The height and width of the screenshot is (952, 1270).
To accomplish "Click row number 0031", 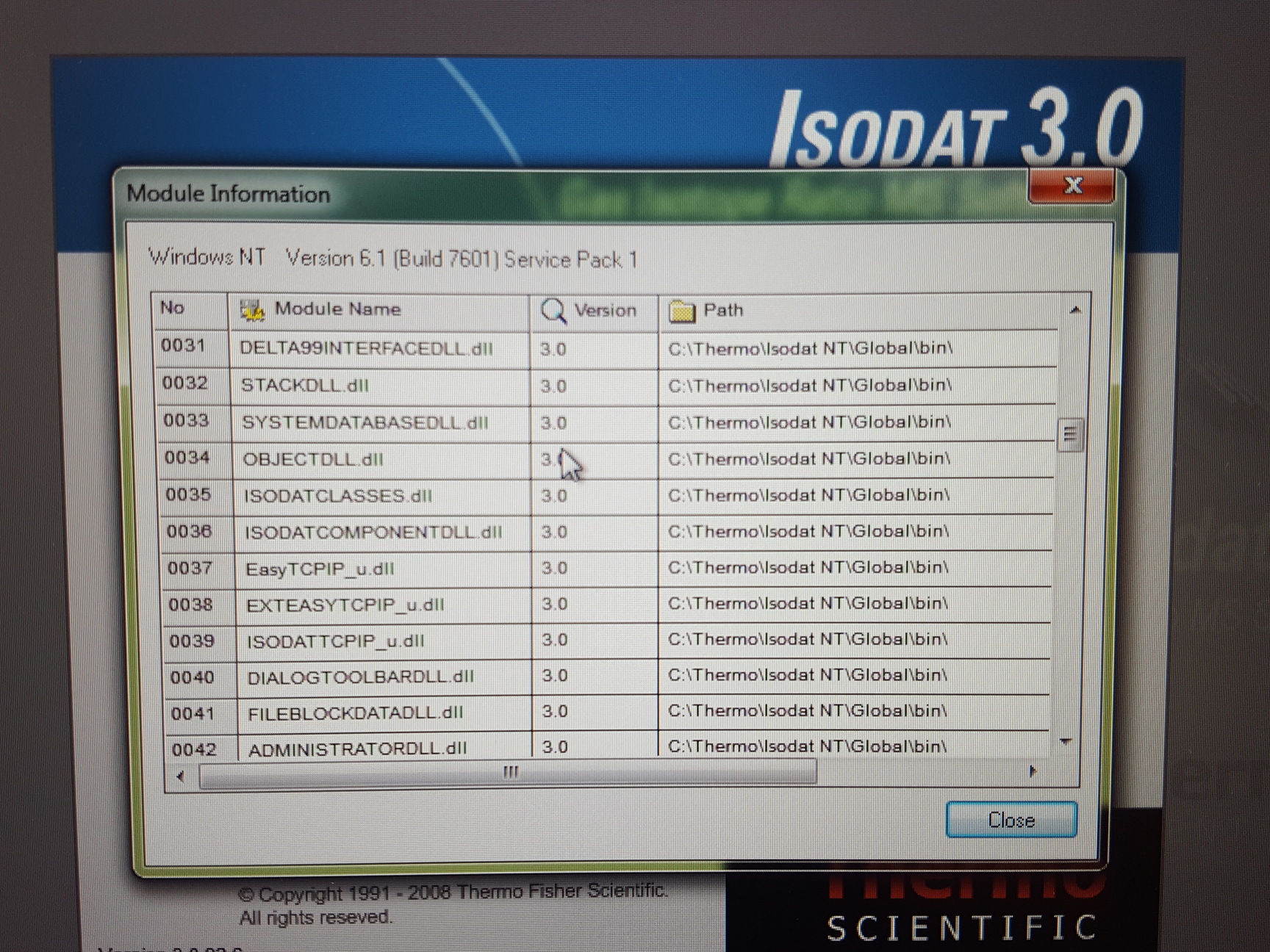I will tap(183, 345).
